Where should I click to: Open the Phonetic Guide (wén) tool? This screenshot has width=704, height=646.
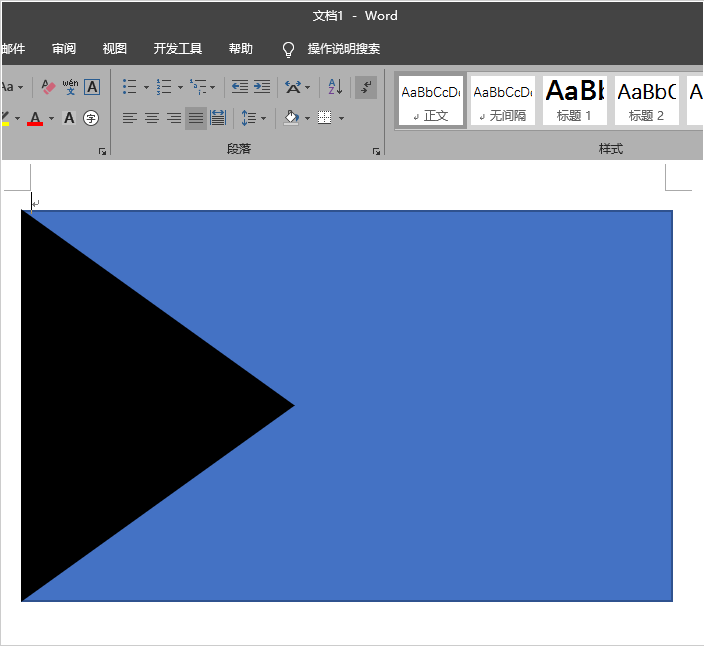point(70,87)
